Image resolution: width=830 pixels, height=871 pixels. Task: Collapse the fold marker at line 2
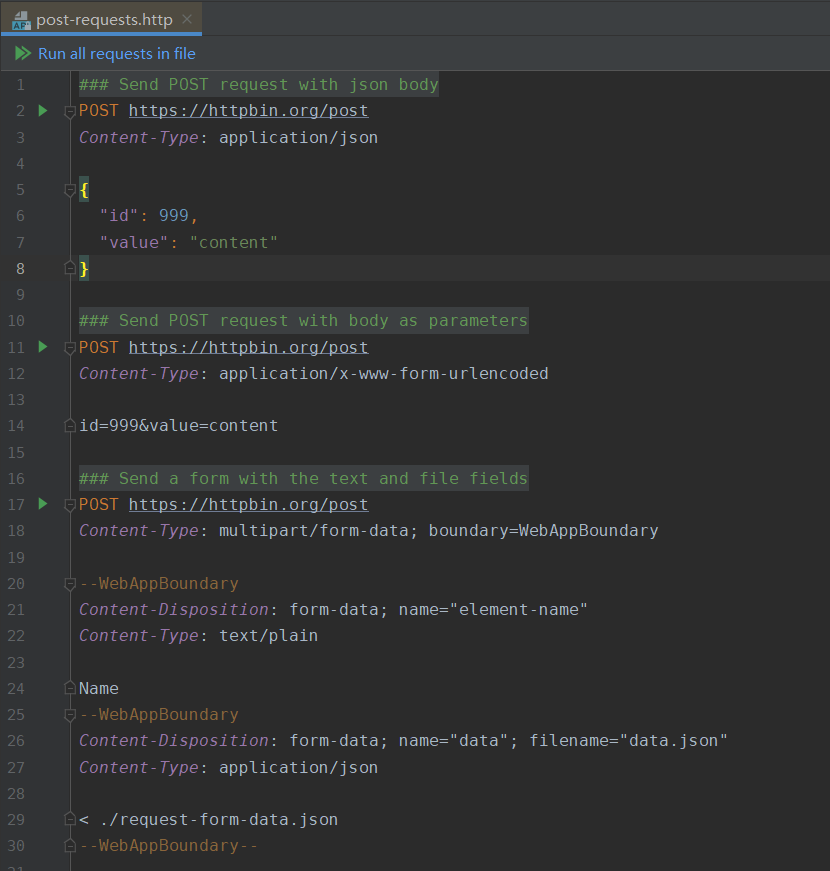(70, 112)
